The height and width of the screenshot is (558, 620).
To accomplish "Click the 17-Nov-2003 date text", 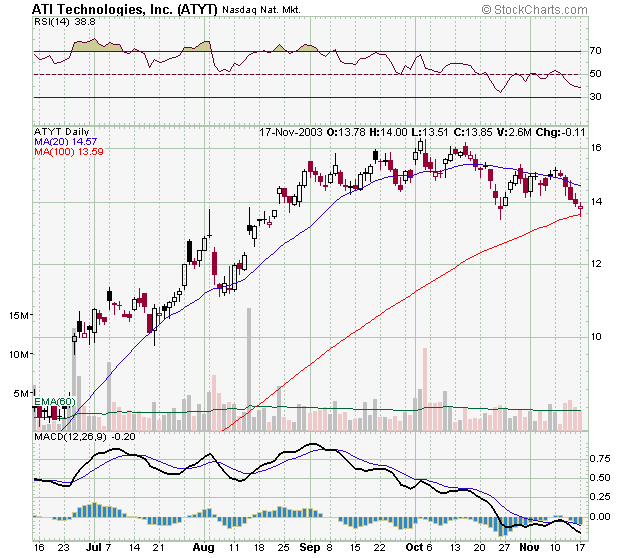I will (291, 132).
